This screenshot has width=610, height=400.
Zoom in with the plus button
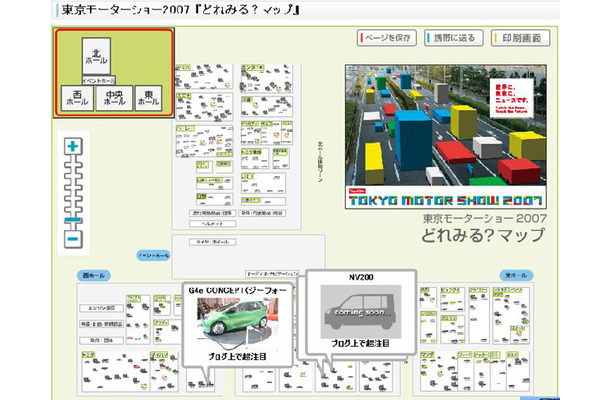pyautogui.click(x=73, y=147)
